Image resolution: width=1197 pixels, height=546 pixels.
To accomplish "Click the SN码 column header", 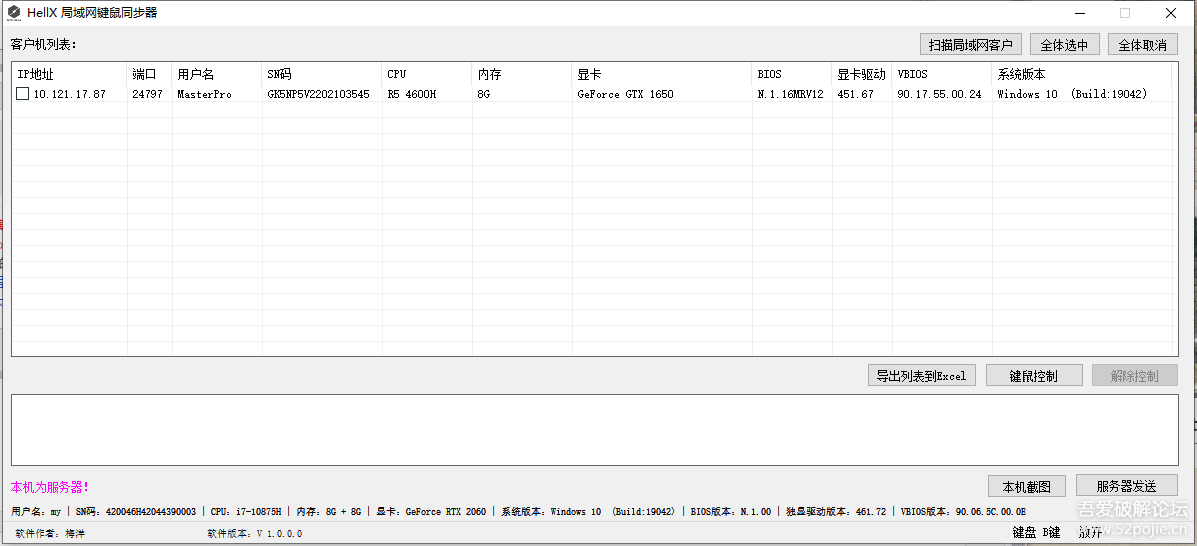I will click(x=321, y=74).
